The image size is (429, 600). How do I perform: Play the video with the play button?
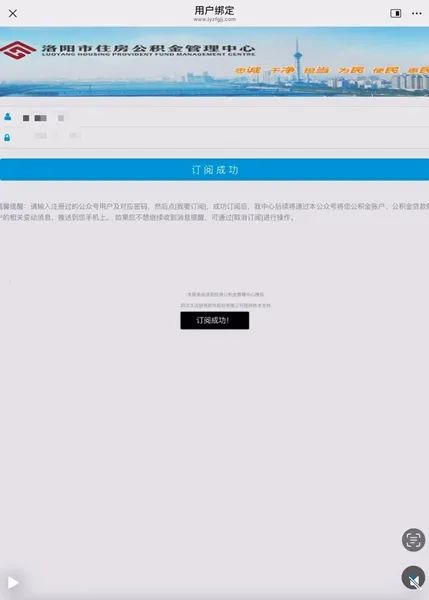coord(13,582)
